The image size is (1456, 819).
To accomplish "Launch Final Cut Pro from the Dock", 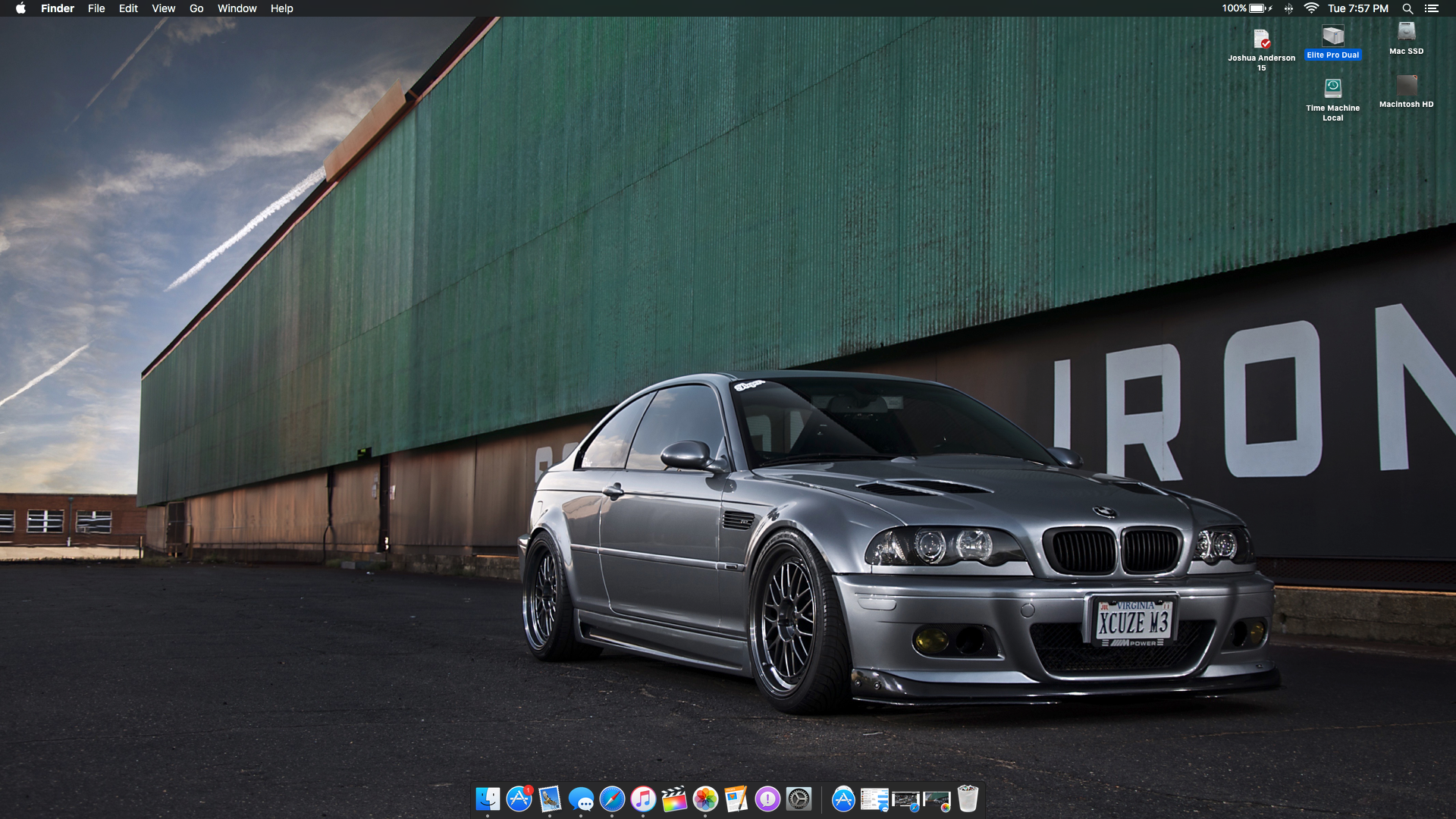I will (674, 799).
